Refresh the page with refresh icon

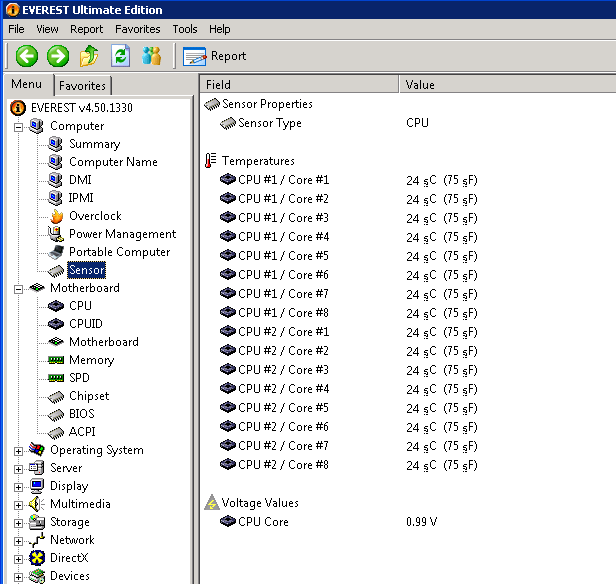(121, 56)
